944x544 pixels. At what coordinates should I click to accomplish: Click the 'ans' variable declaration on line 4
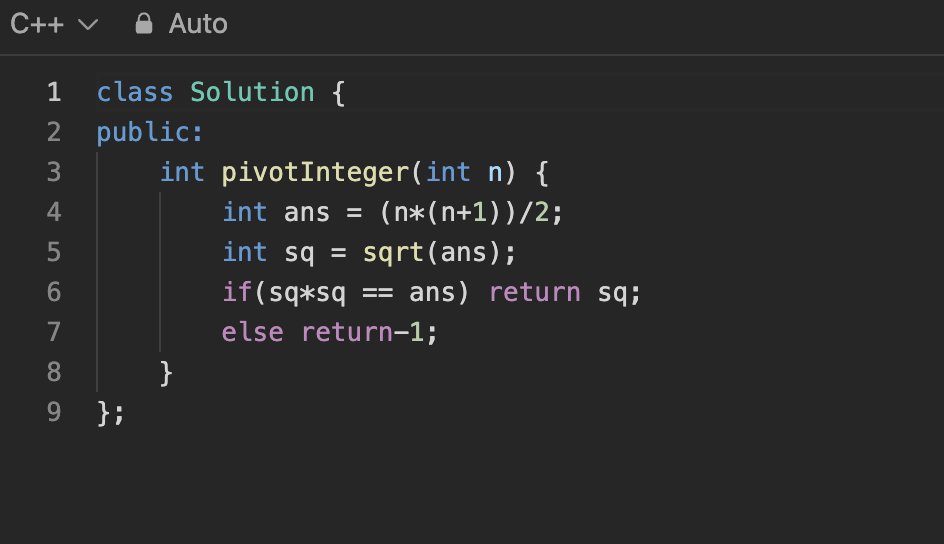(x=307, y=213)
